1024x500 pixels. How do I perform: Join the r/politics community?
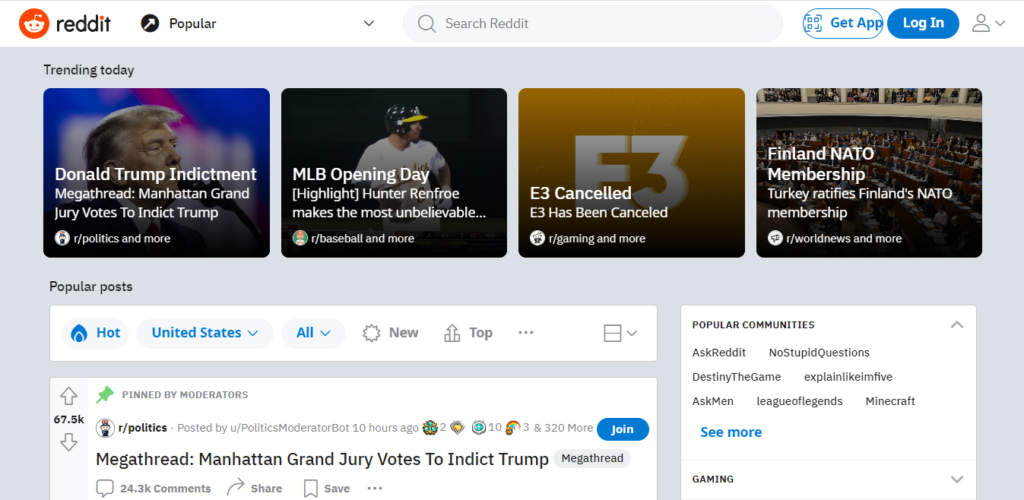pyautogui.click(x=623, y=429)
